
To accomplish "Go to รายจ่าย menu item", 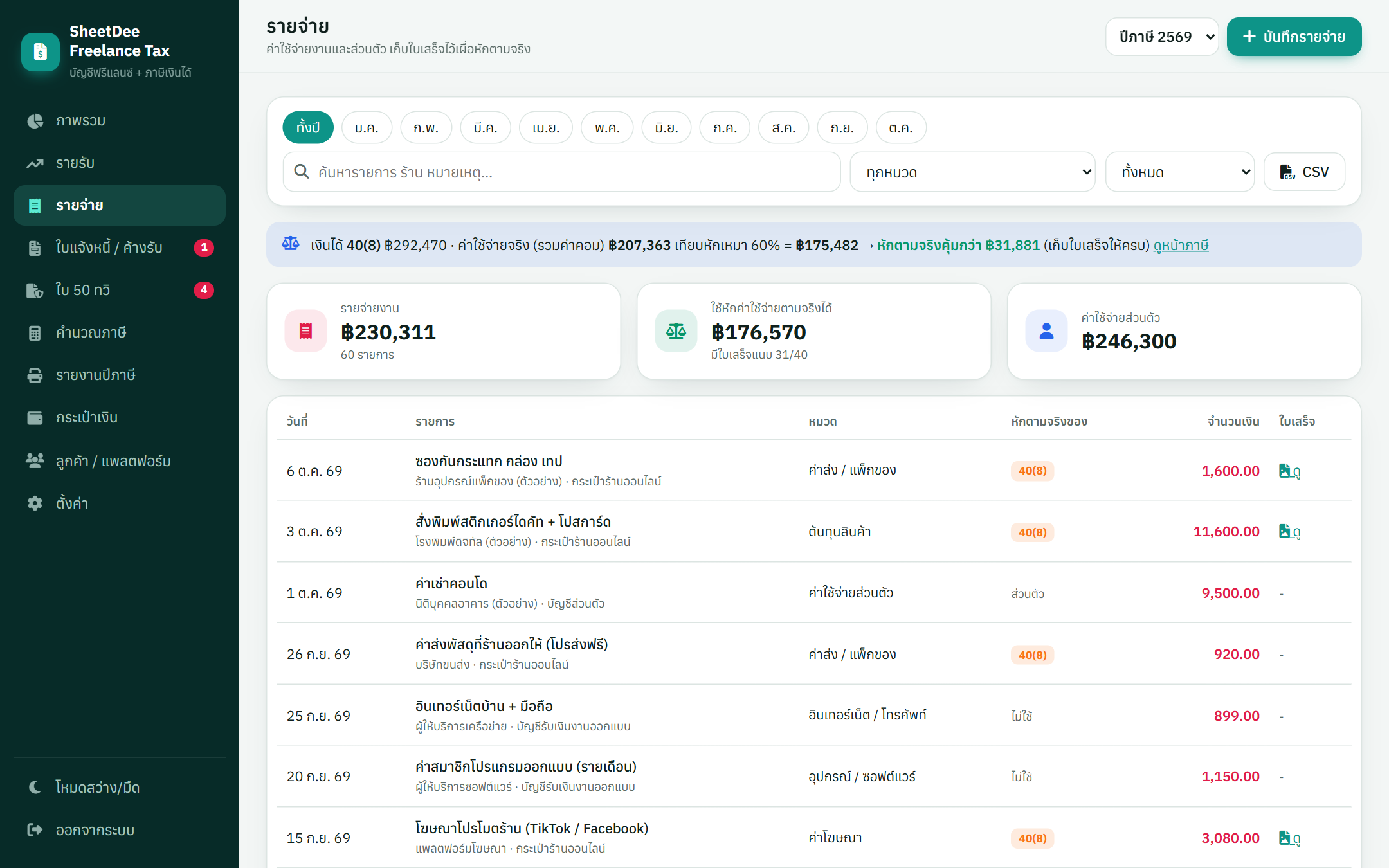I will click(x=120, y=206).
